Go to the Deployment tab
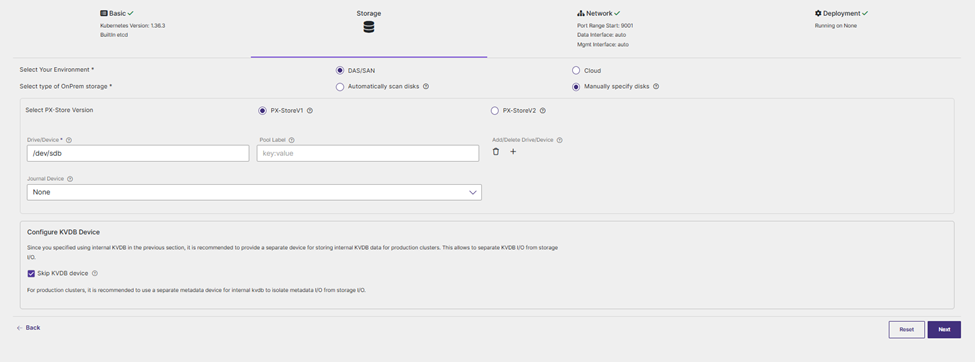The image size is (975, 362). click(x=841, y=13)
